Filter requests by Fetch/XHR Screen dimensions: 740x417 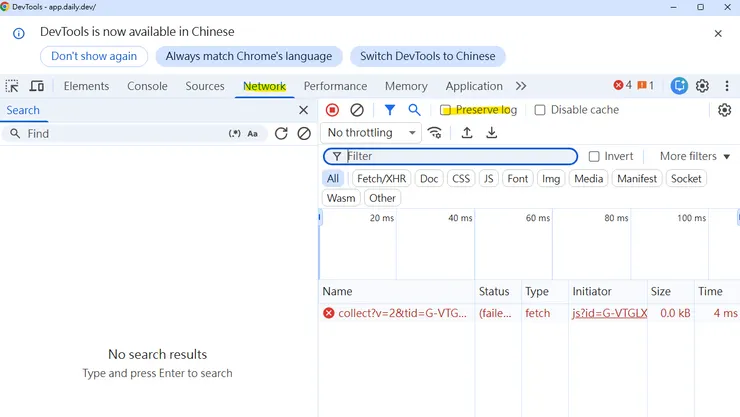point(381,179)
